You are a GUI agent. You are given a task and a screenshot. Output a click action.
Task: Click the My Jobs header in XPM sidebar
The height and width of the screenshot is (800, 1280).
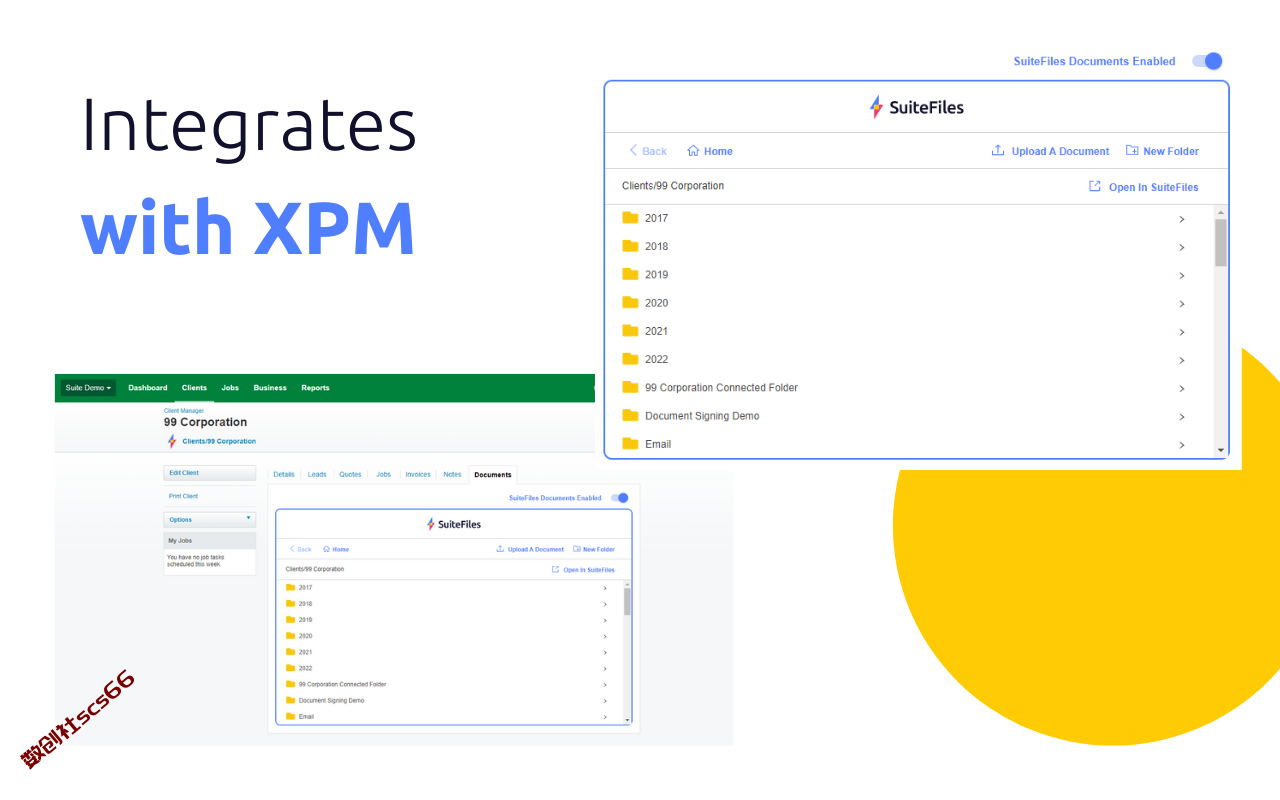pyautogui.click(x=209, y=540)
